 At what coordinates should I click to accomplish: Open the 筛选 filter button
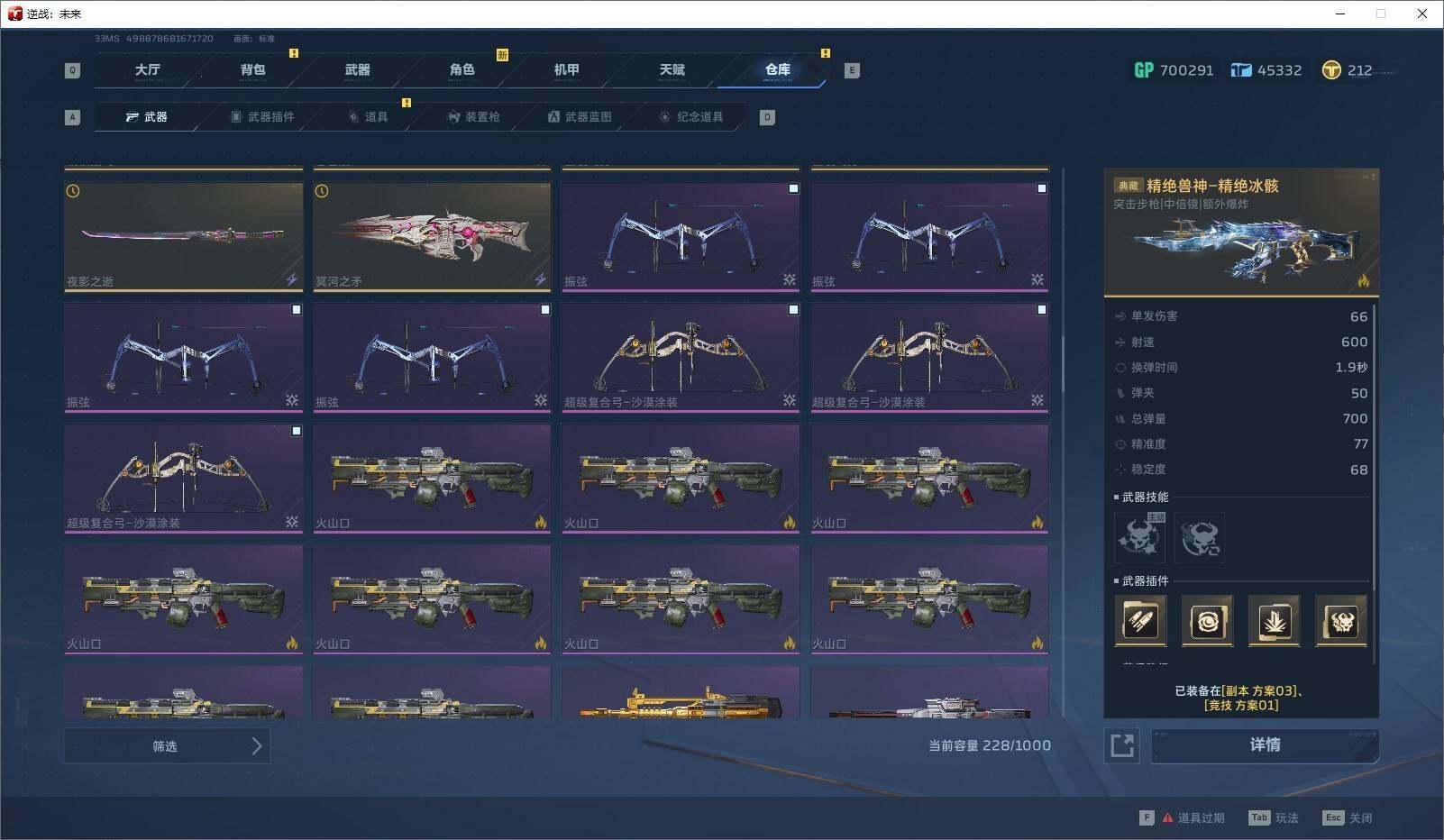point(167,746)
